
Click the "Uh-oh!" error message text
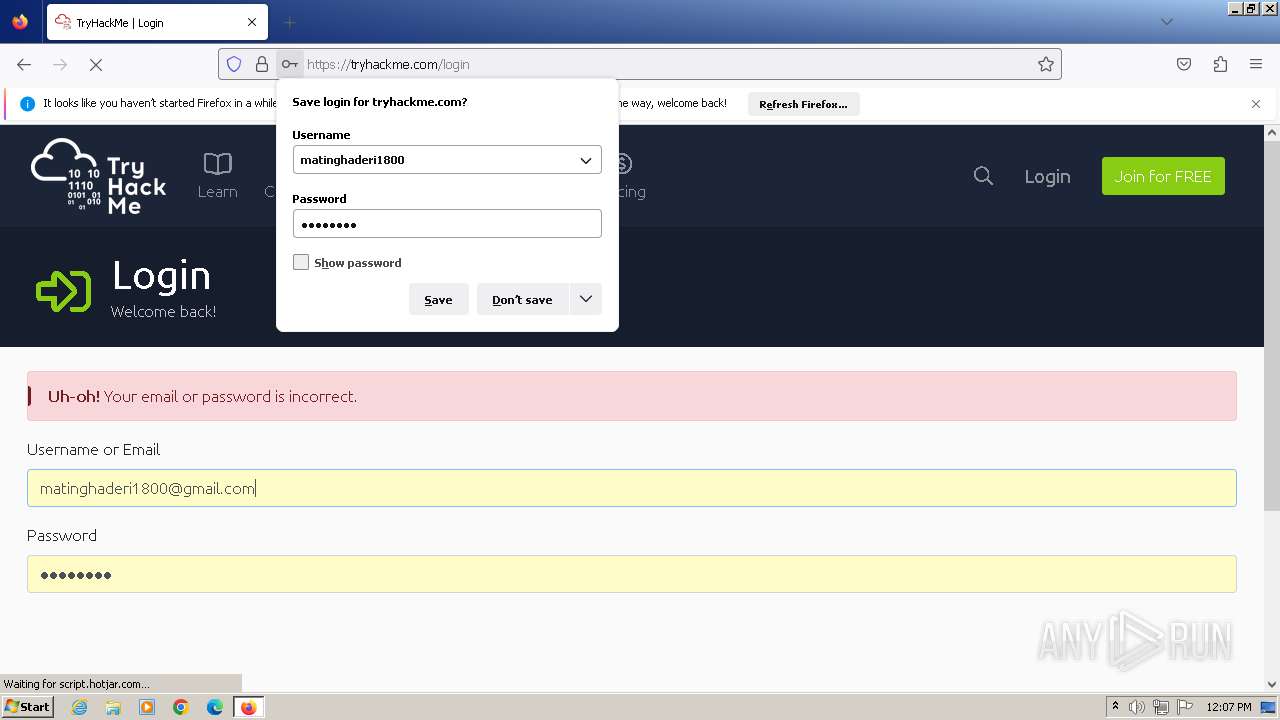click(202, 396)
